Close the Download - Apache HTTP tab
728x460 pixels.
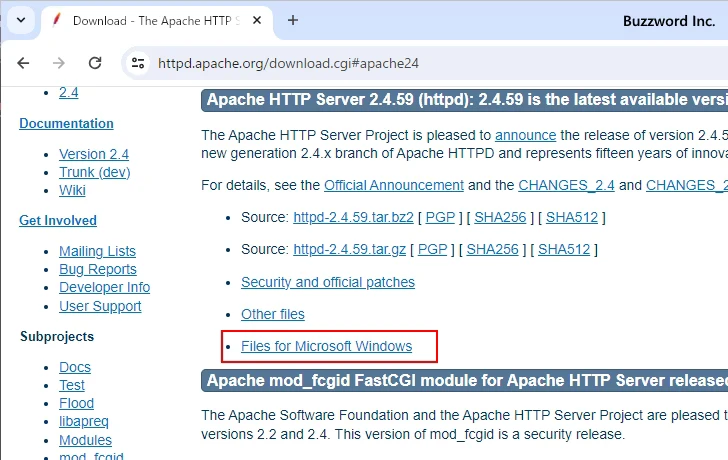click(x=257, y=20)
